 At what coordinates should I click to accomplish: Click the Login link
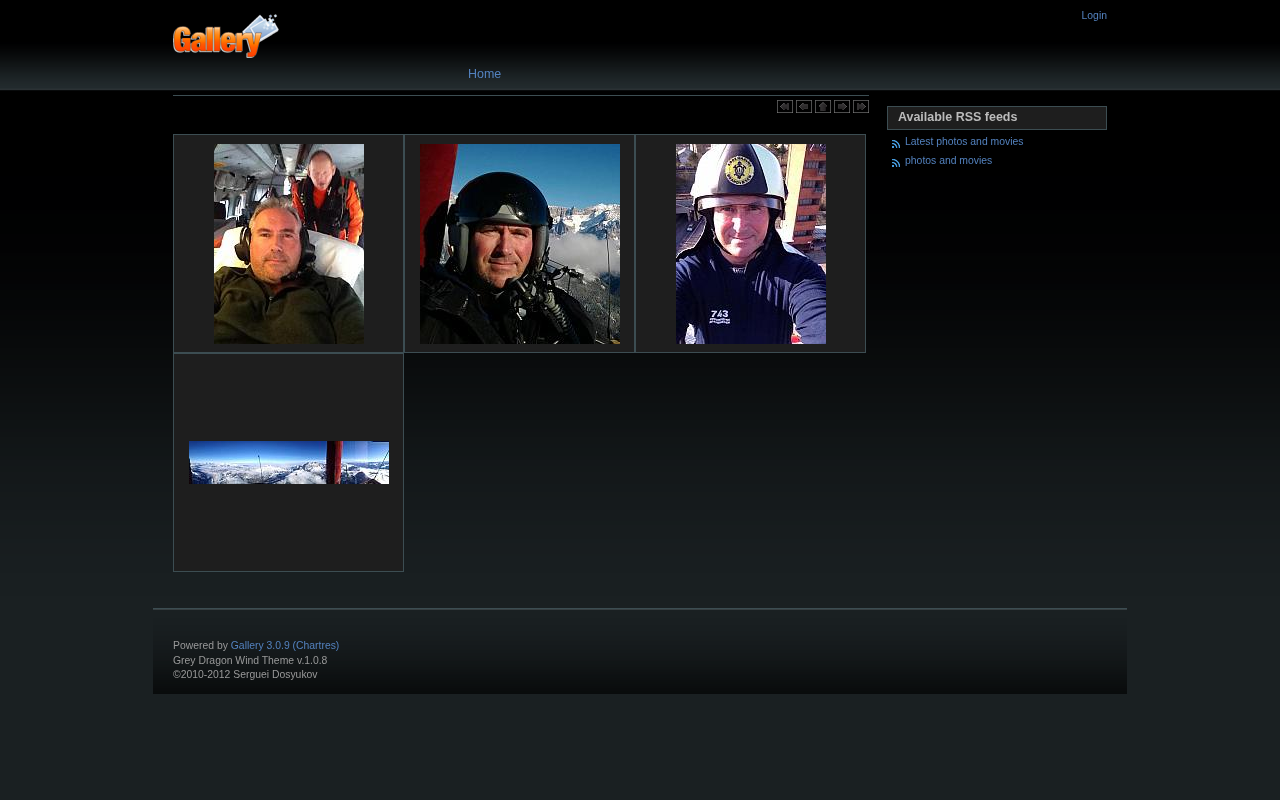coord(1093,16)
